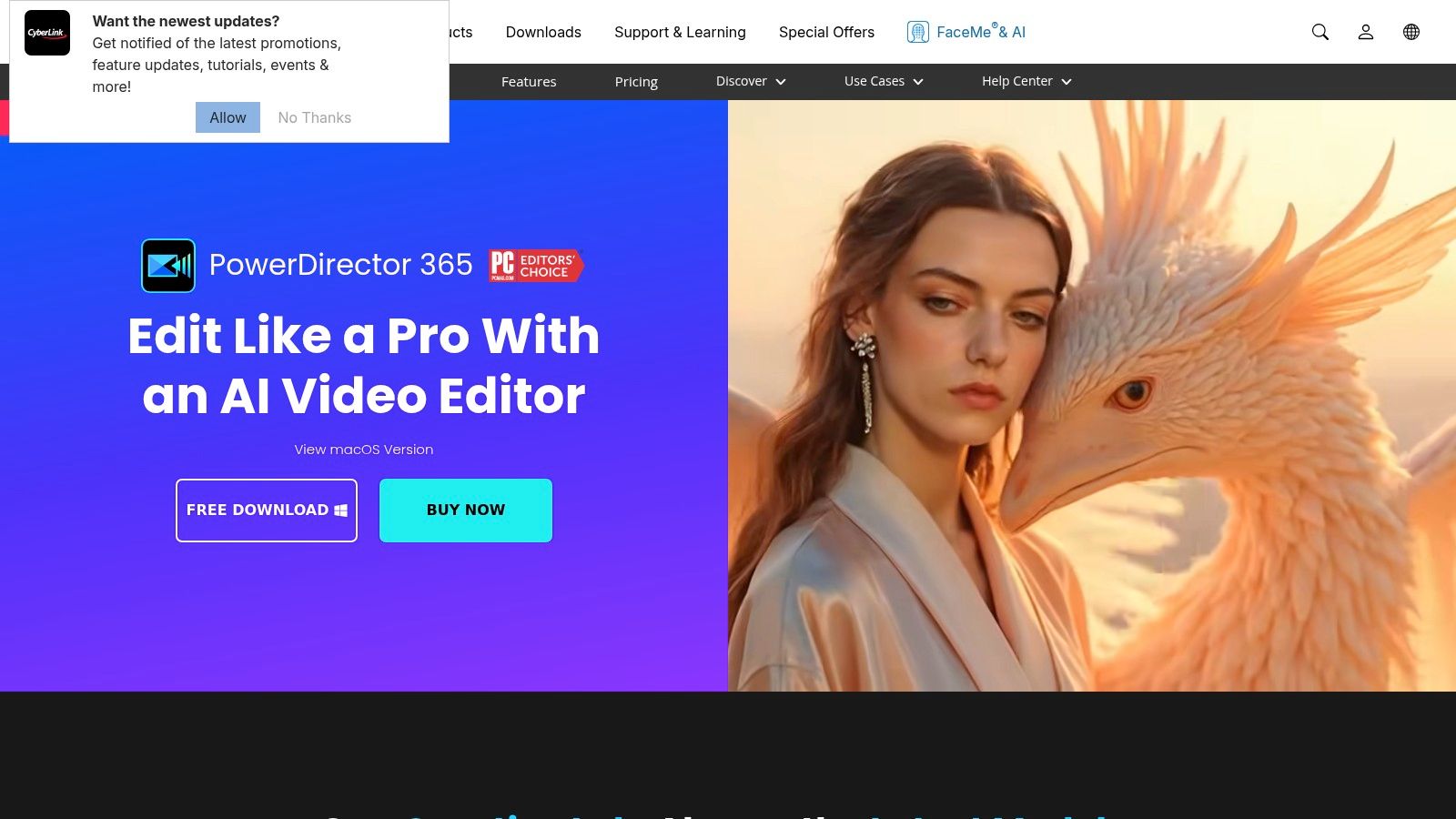Click the woman and phoenix hero image
This screenshot has width=1456, height=819.
coord(1092,396)
